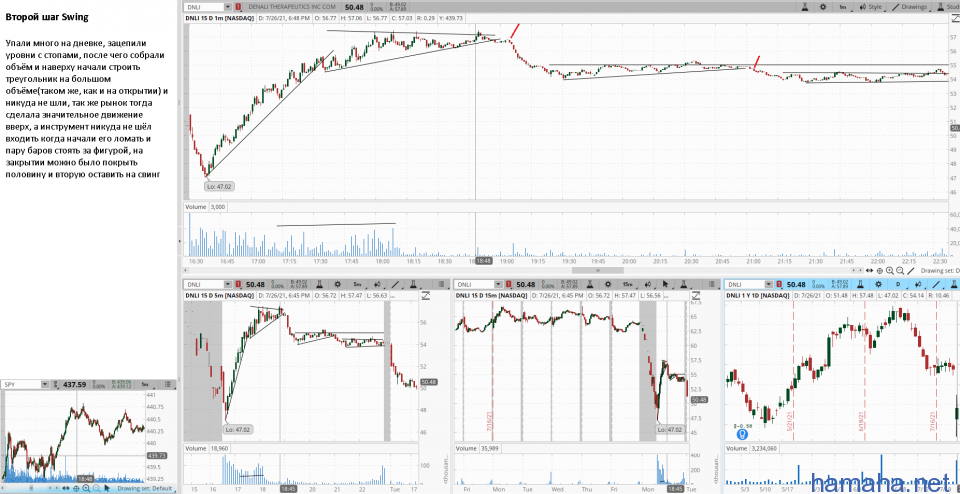Expand symbol dropdown arrow of DNLI 5m chart

(x=227, y=284)
